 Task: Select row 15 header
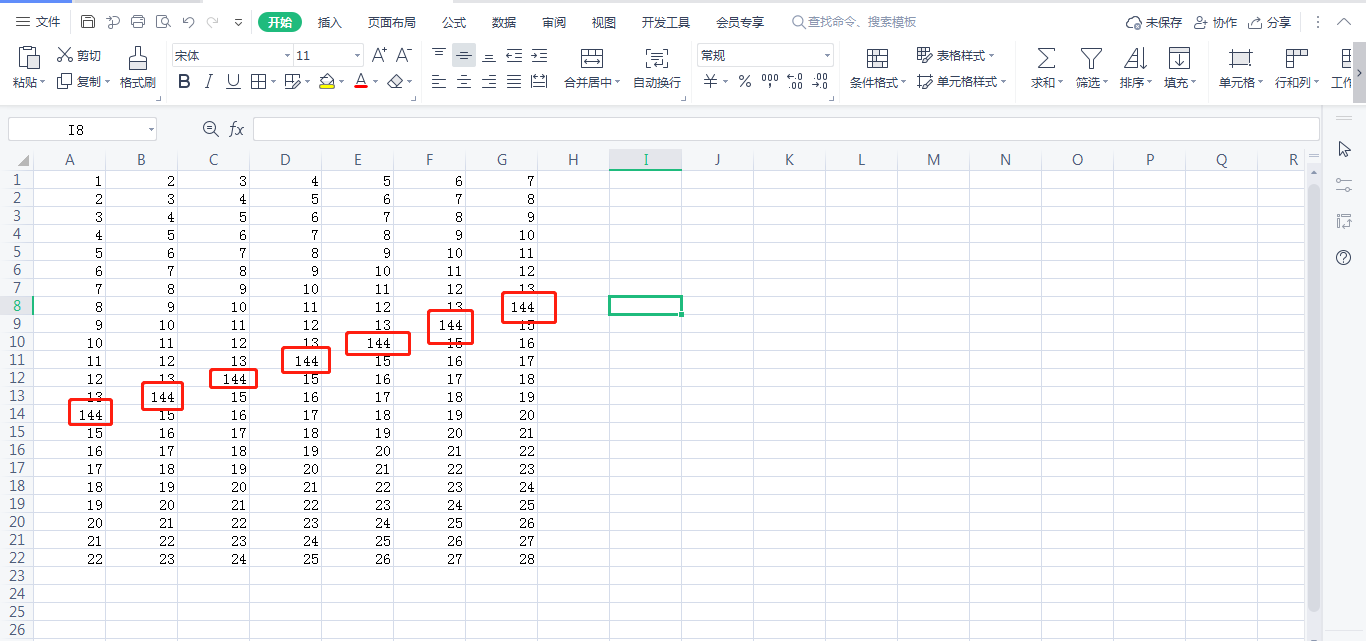[x=16, y=433]
